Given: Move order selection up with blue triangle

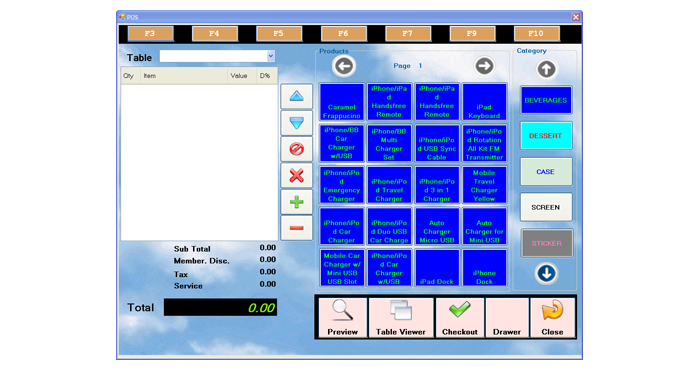Looking at the screenshot, I should 296,96.
